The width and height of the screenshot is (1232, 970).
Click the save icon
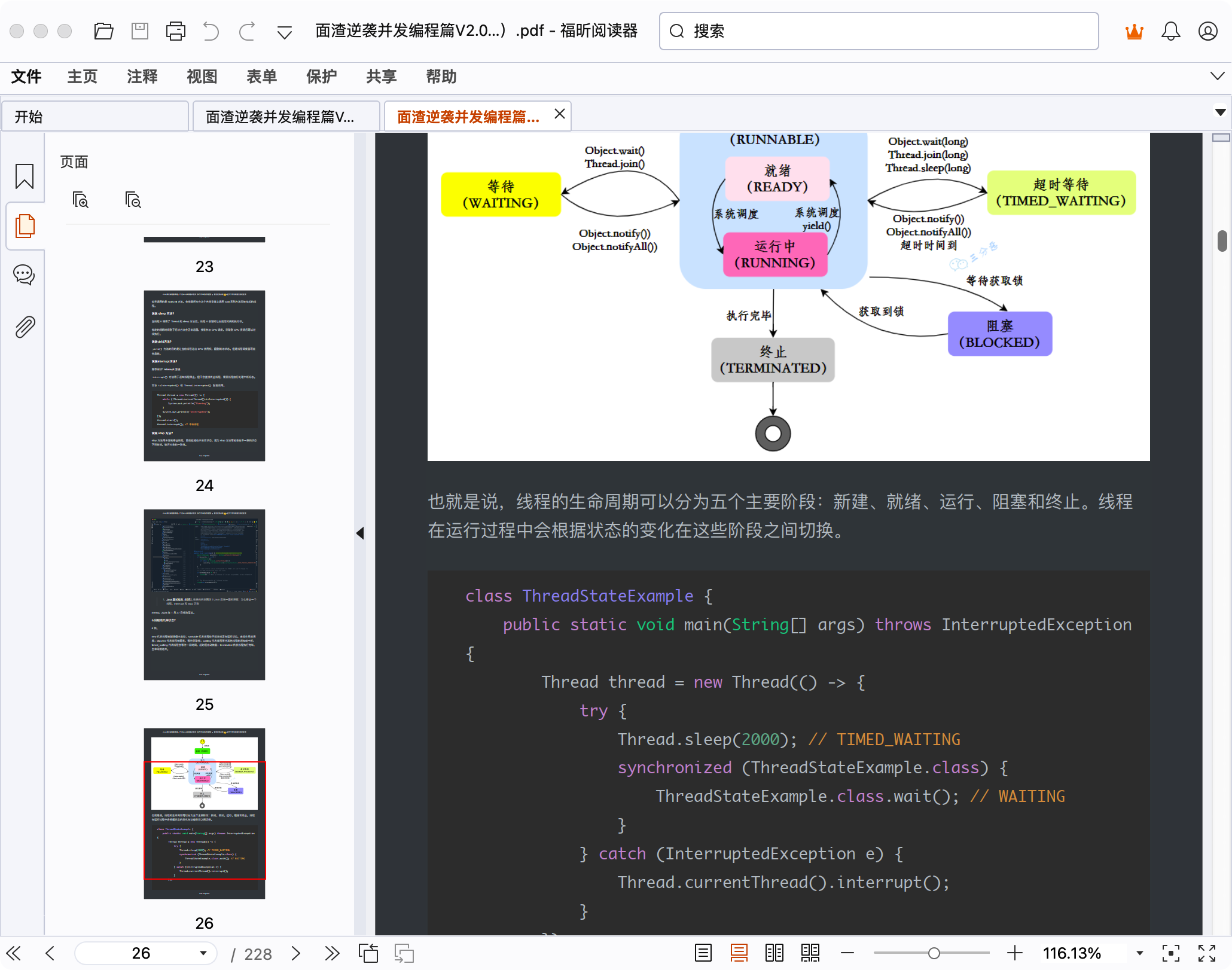click(139, 30)
